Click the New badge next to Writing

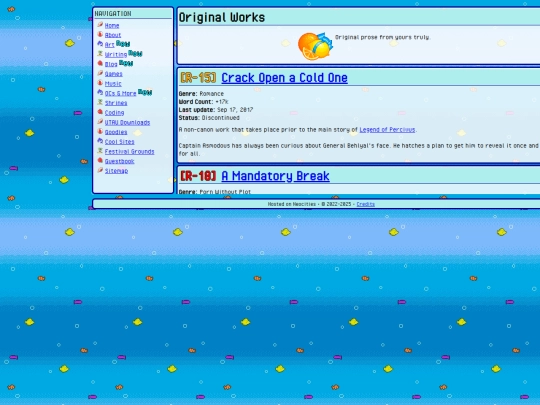(135, 53)
